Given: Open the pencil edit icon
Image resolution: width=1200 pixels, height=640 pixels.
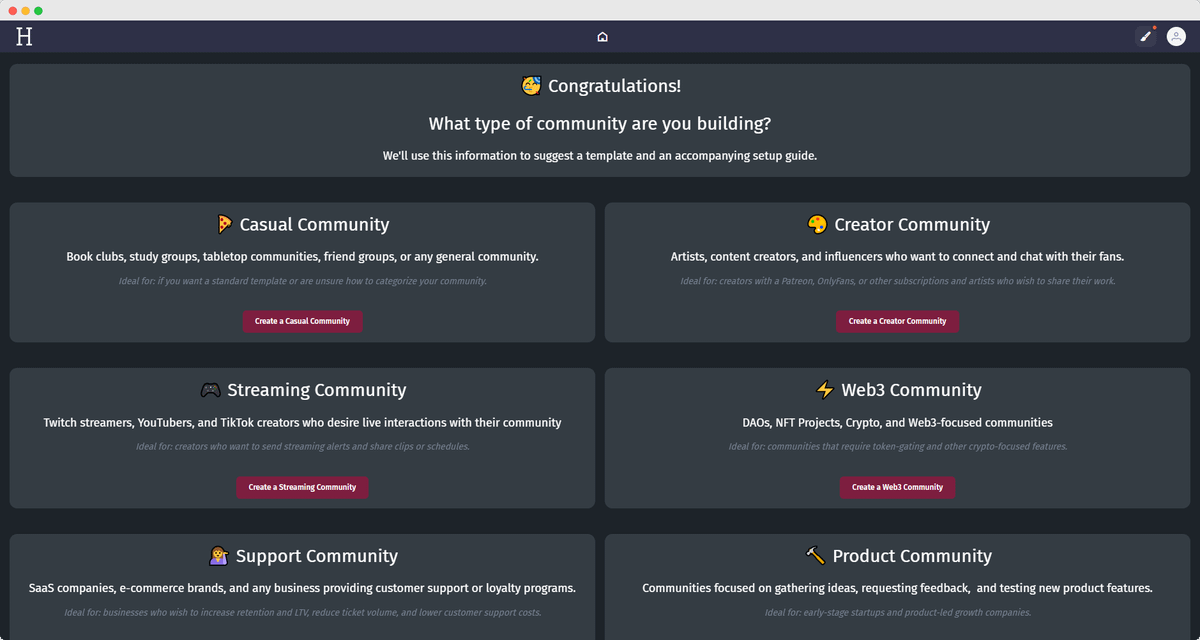Looking at the screenshot, I should tap(1146, 36).
